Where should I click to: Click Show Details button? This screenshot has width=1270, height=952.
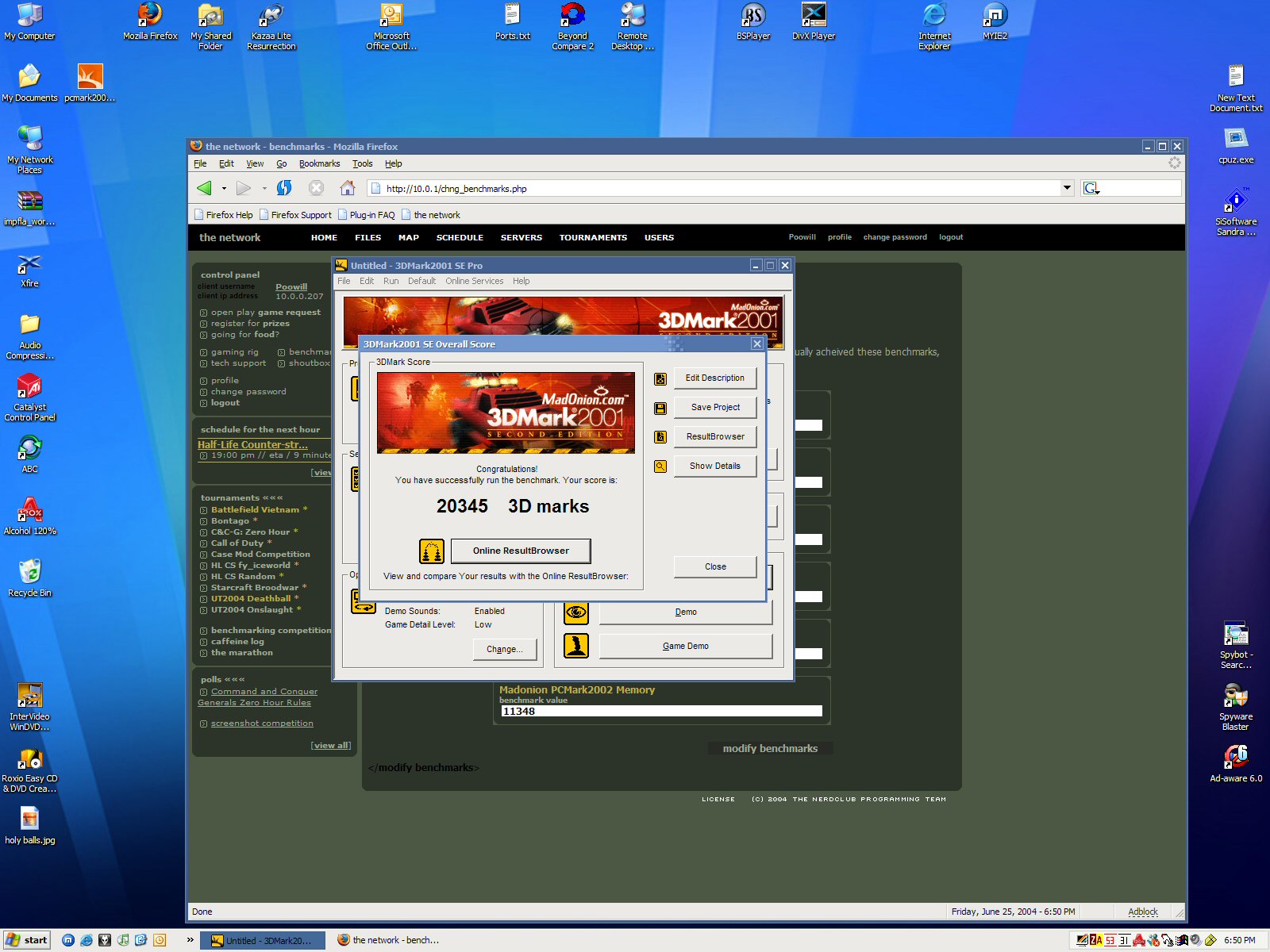point(715,466)
